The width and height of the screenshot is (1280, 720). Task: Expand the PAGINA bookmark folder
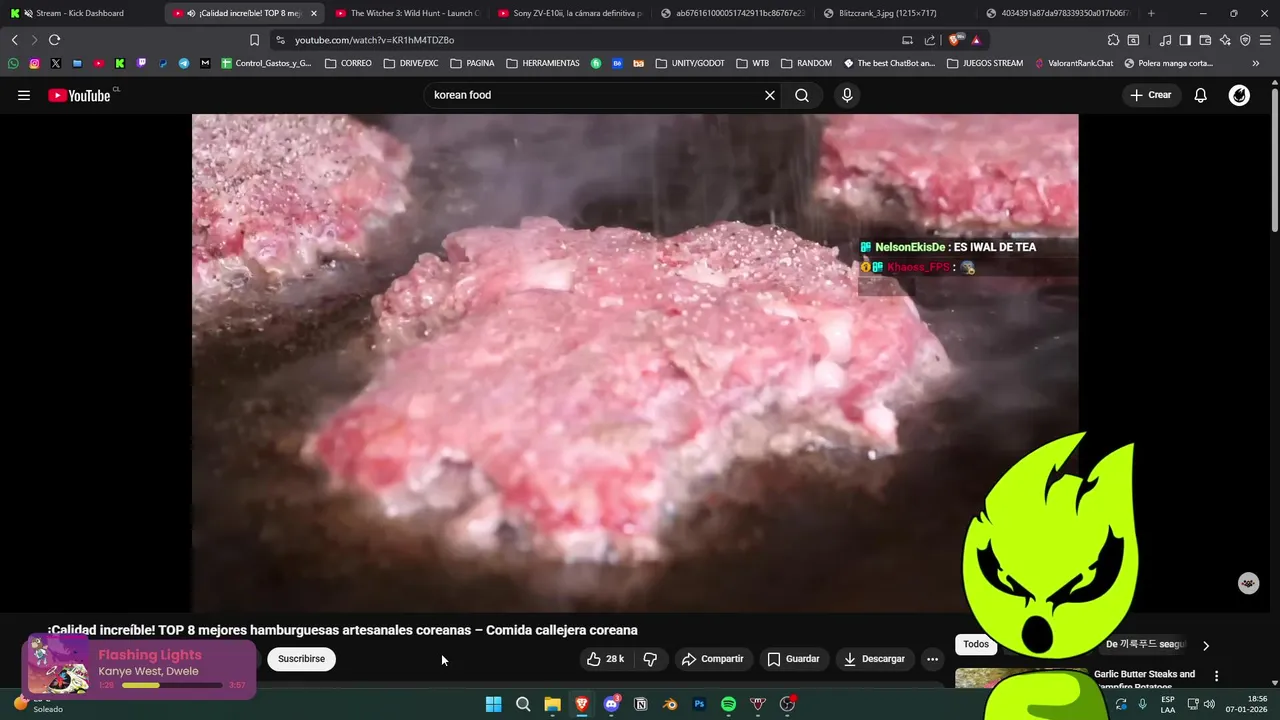pyautogui.click(x=472, y=63)
